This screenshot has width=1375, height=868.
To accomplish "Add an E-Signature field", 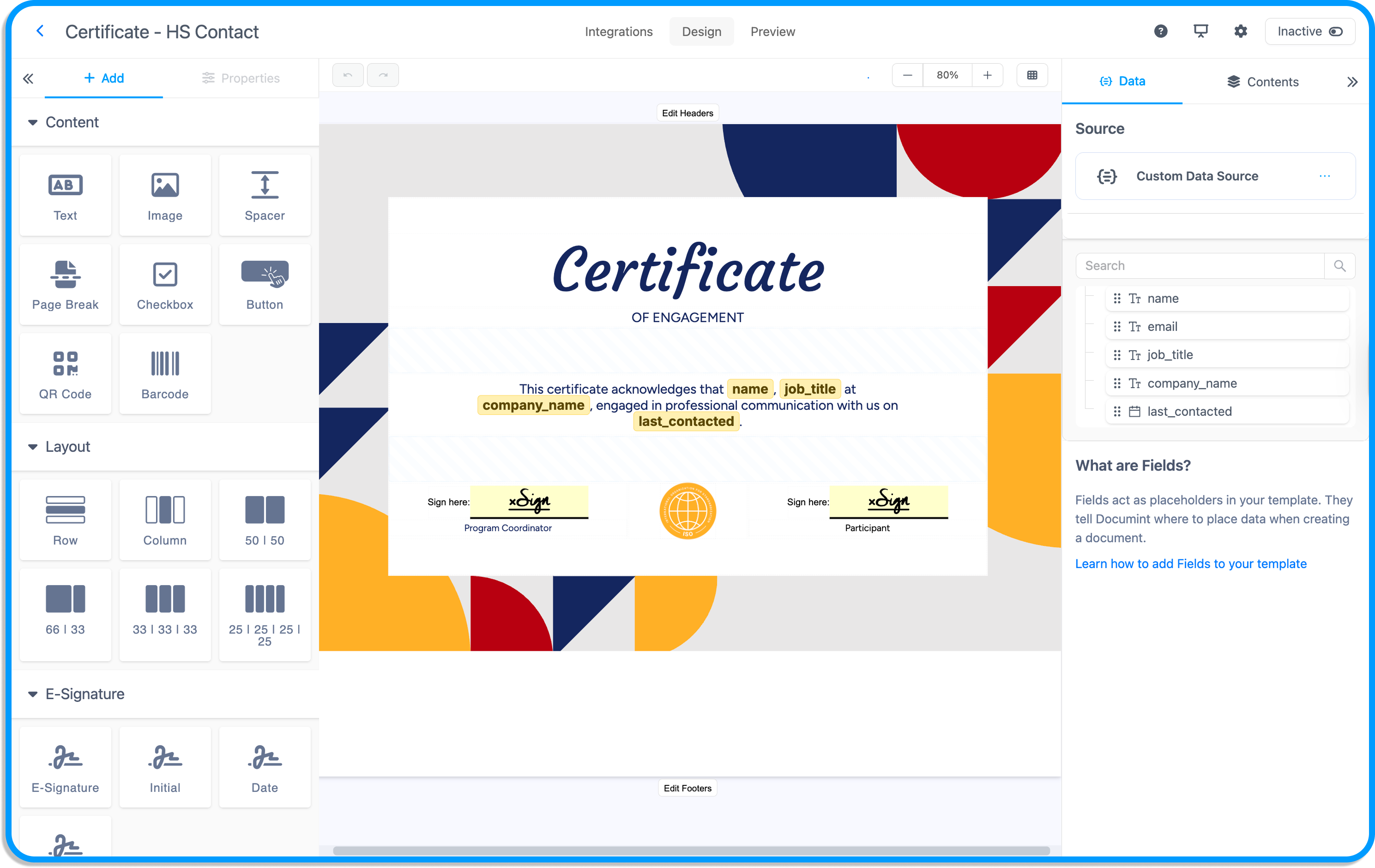I will (65, 767).
